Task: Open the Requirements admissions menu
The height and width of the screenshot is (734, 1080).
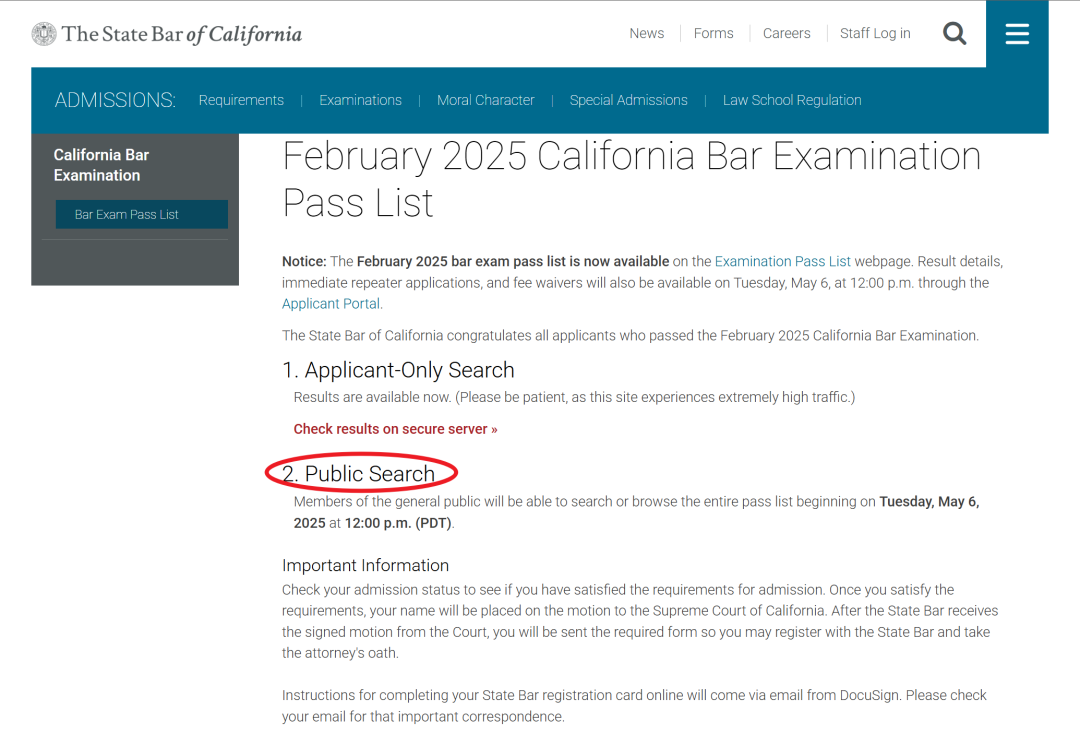Action: tap(241, 100)
